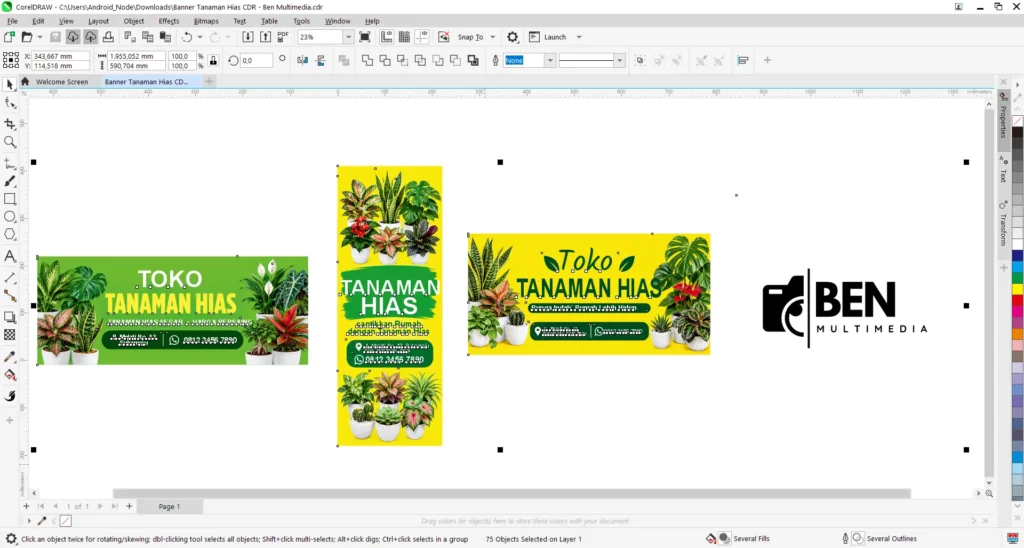This screenshot has height=548, width=1024.
Task: Pick the black palette swatch
Action: click(x=1017, y=132)
